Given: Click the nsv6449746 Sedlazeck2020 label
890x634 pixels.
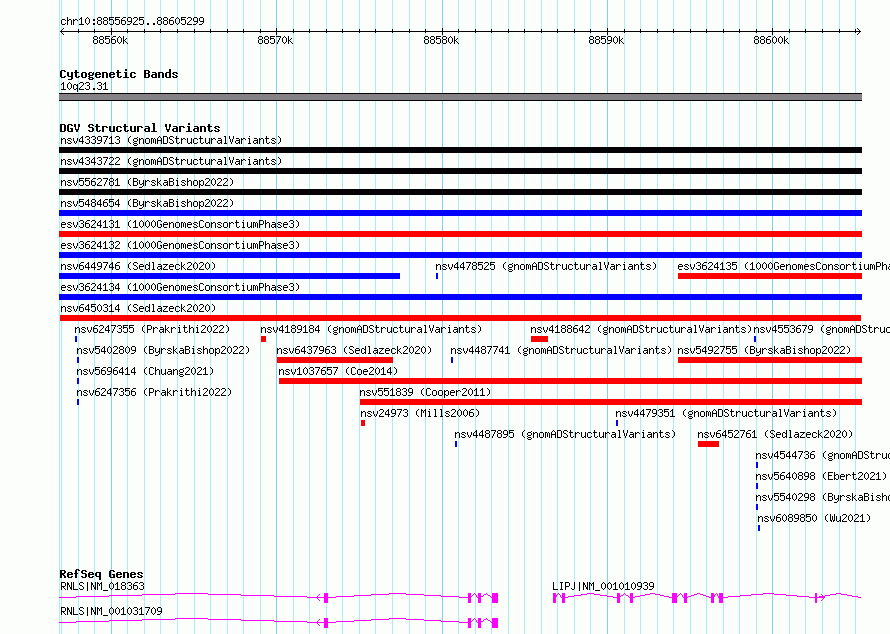Looking at the screenshot, I should point(138,266).
